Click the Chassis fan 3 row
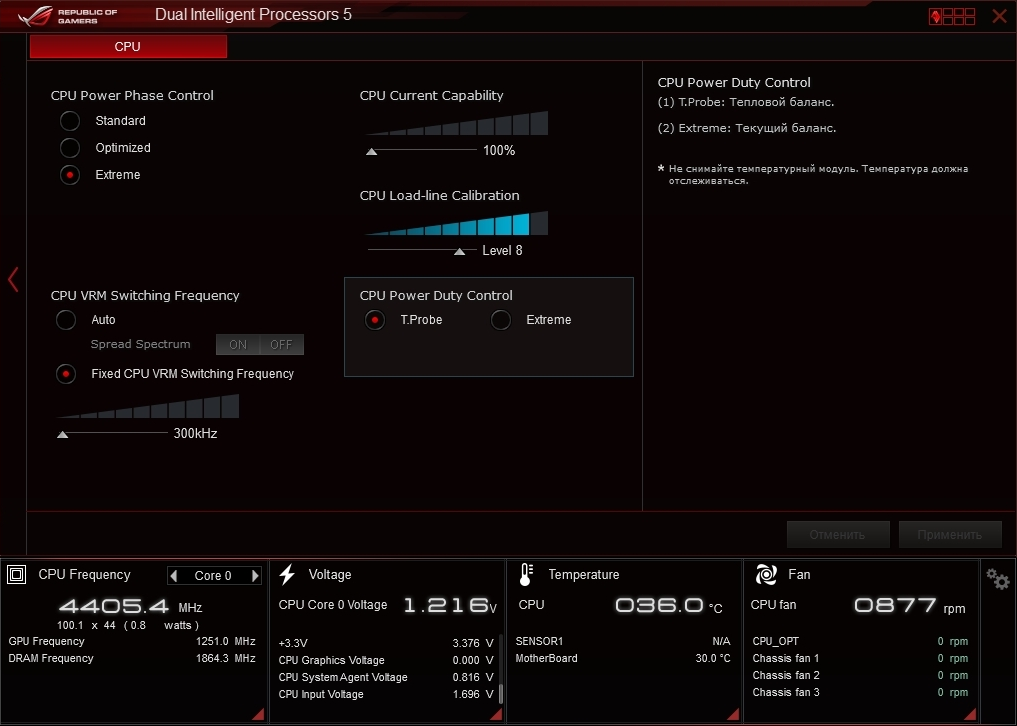1017x726 pixels. pyautogui.click(x=860, y=692)
